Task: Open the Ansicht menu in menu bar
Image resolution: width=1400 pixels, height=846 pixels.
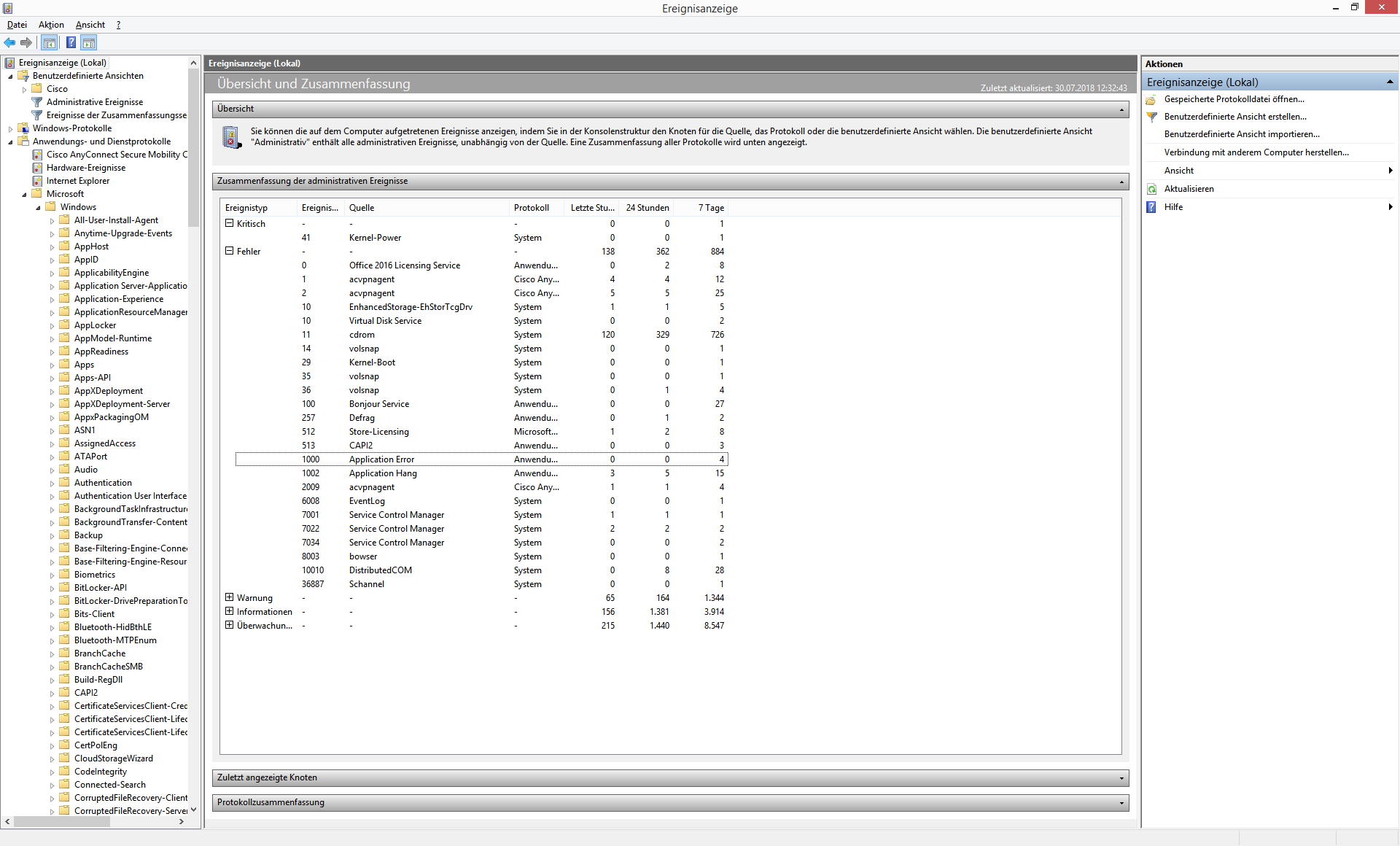Action: click(x=90, y=25)
